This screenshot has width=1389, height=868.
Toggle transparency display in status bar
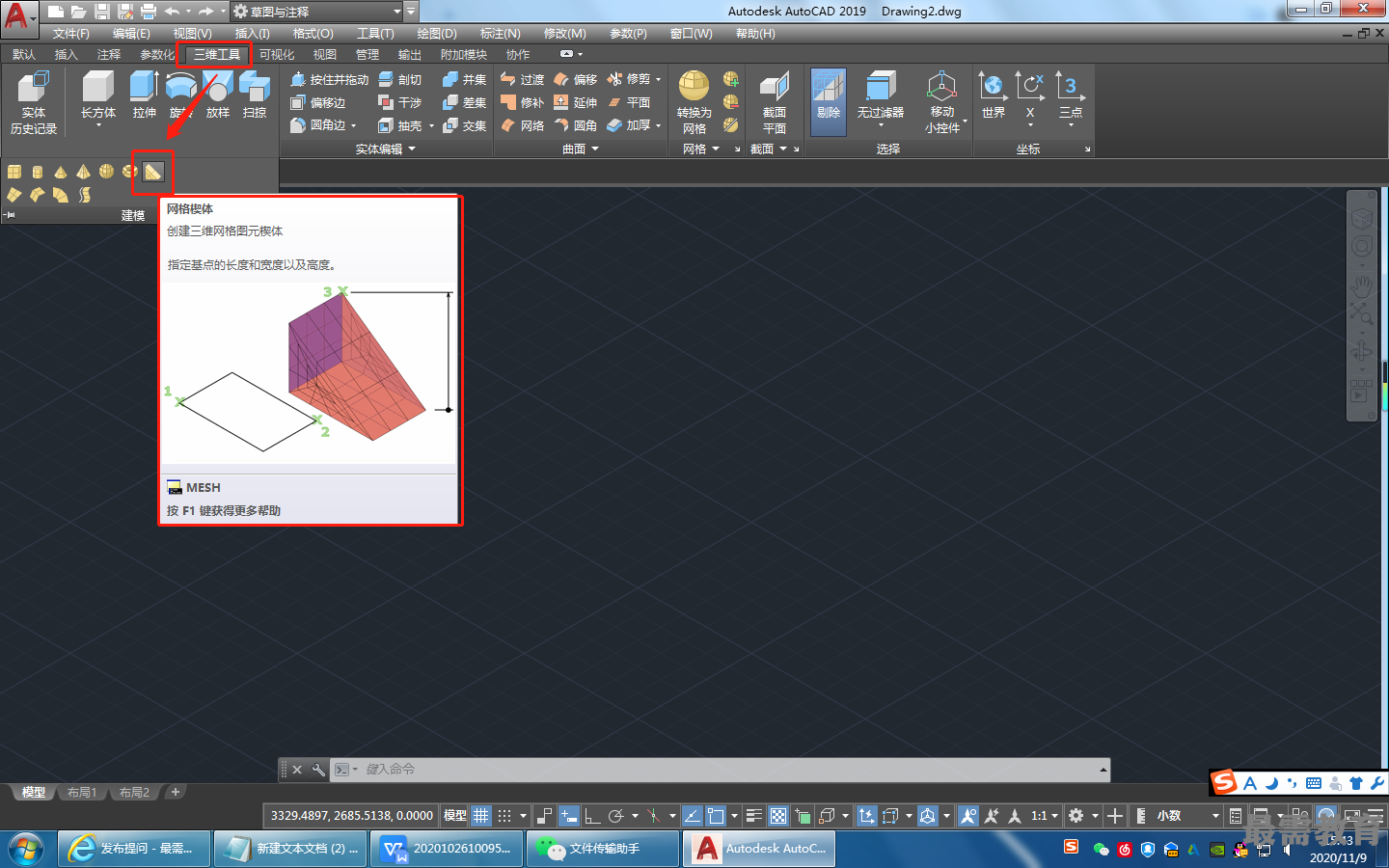click(x=778, y=816)
